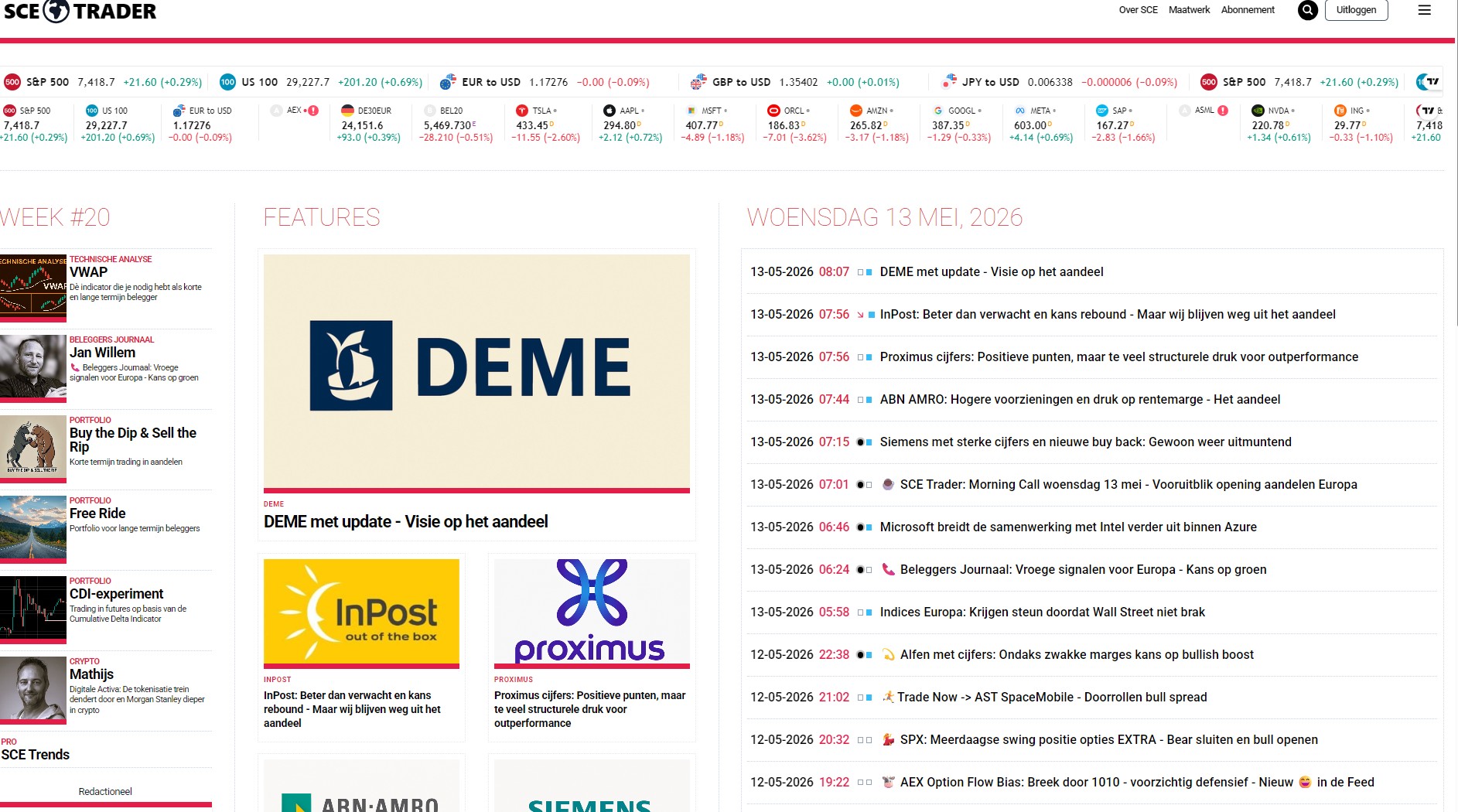Click the META ticker icon
Image resolution: width=1458 pixels, height=812 pixels.
coord(1020,111)
